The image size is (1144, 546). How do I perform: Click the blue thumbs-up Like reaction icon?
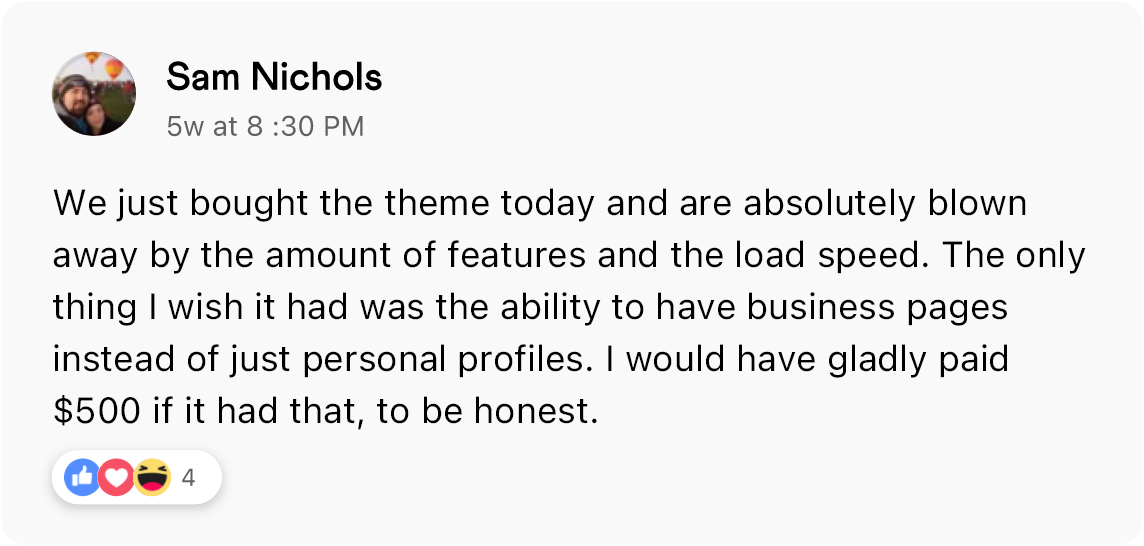[x=82, y=479]
